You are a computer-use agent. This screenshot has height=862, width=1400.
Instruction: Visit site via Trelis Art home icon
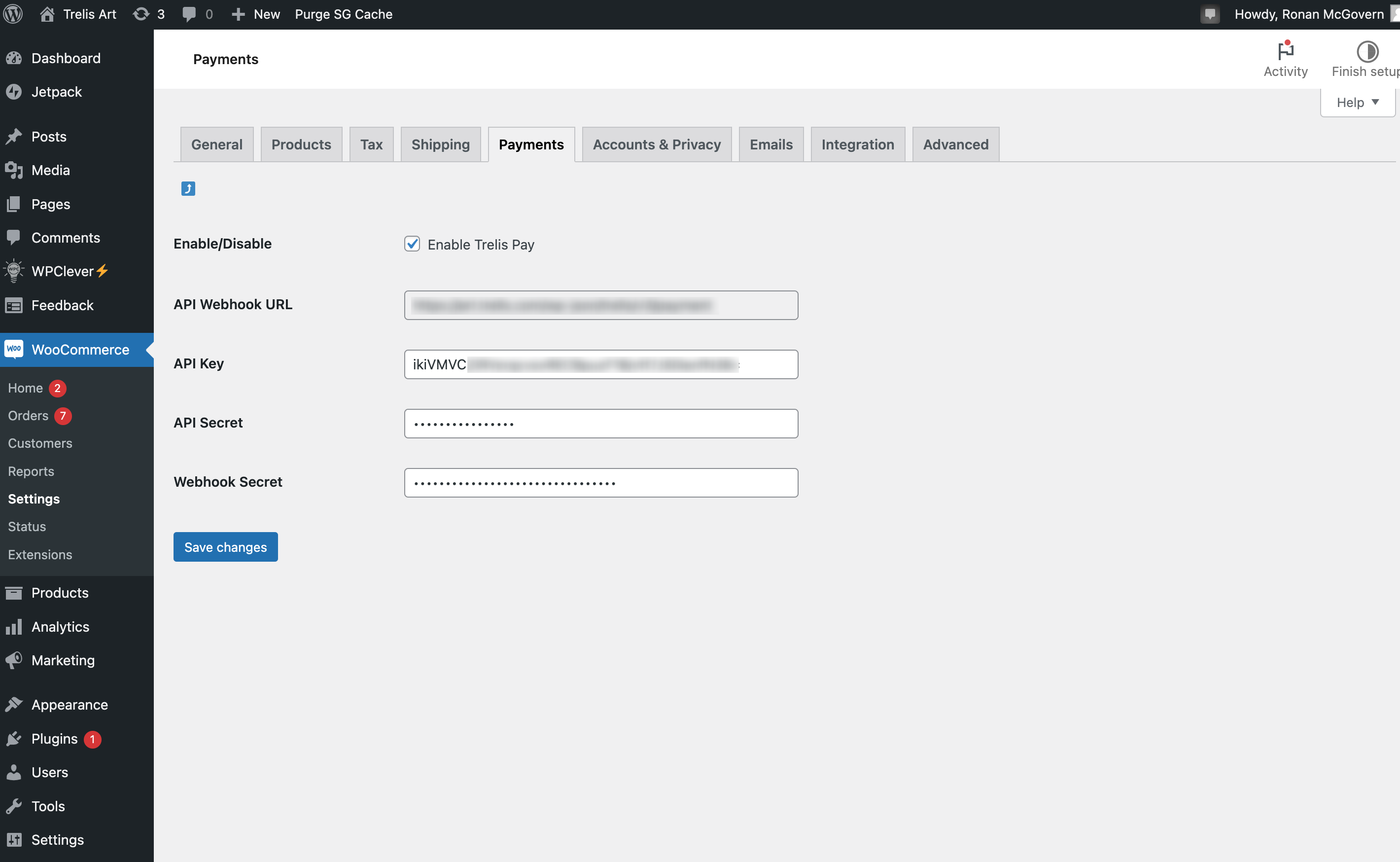(47, 14)
